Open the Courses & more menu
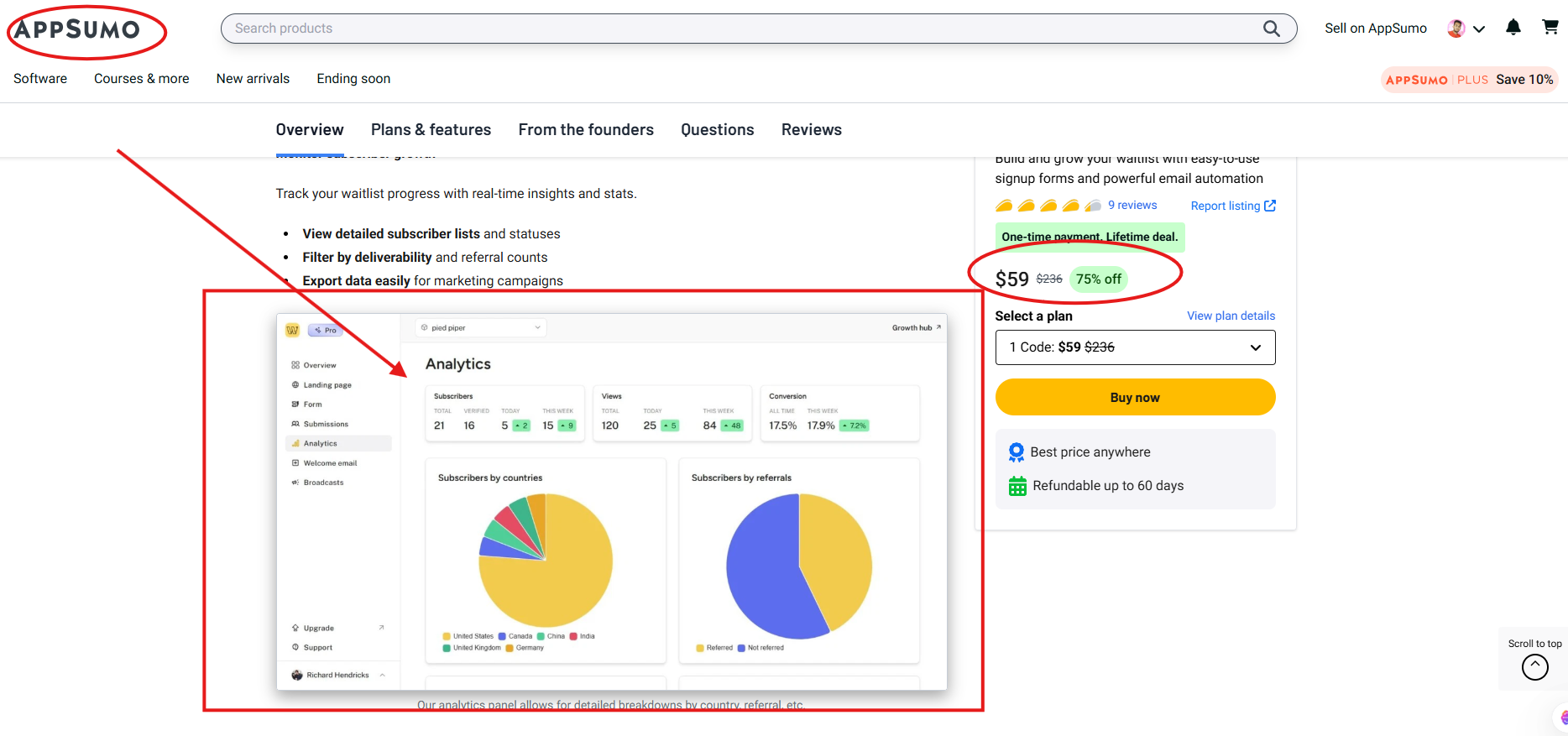This screenshot has width=1568, height=736. pyautogui.click(x=141, y=79)
